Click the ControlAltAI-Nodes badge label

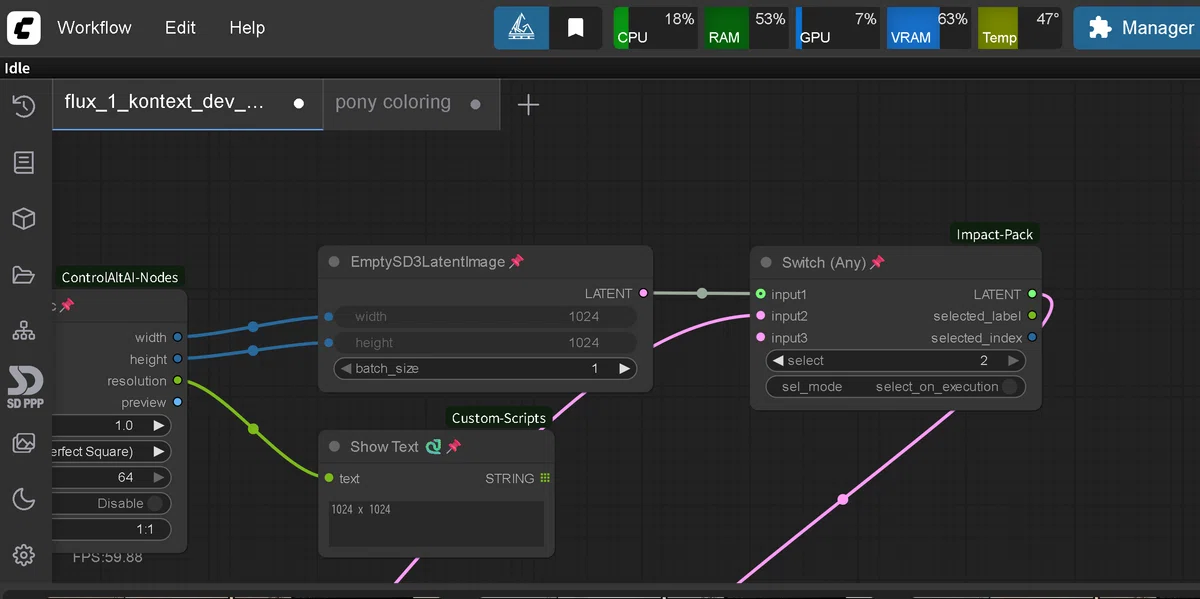point(120,277)
